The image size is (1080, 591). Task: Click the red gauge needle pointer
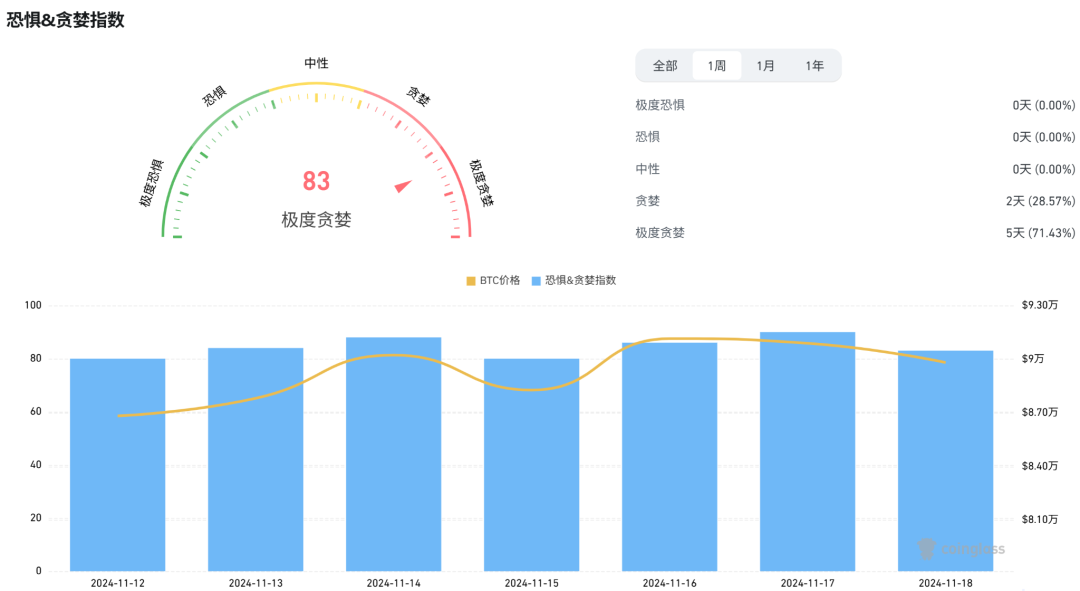tap(404, 186)
